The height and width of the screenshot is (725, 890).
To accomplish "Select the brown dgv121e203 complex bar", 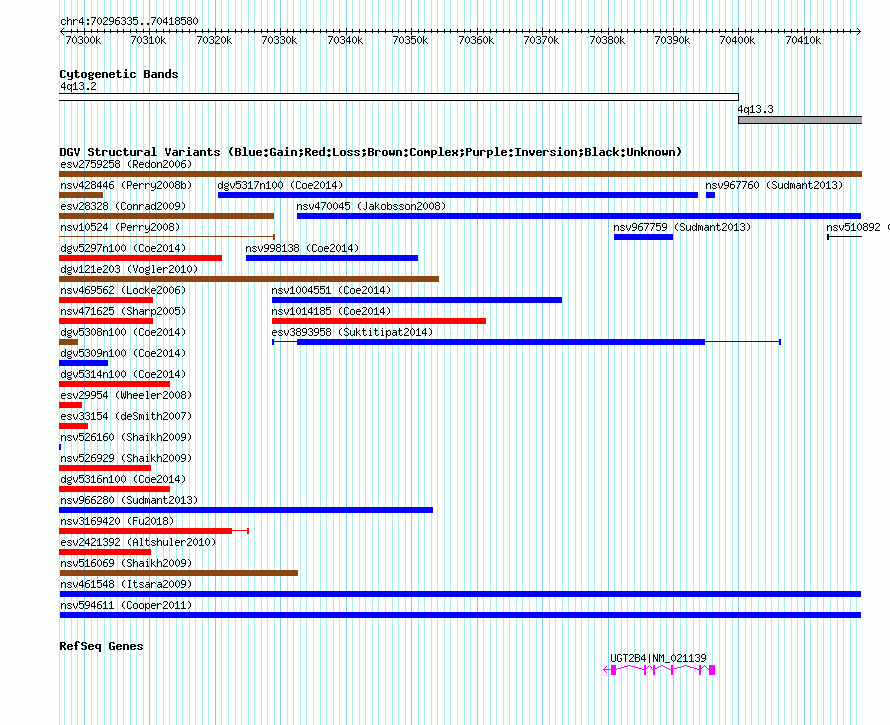I will [x=249, y=279].
